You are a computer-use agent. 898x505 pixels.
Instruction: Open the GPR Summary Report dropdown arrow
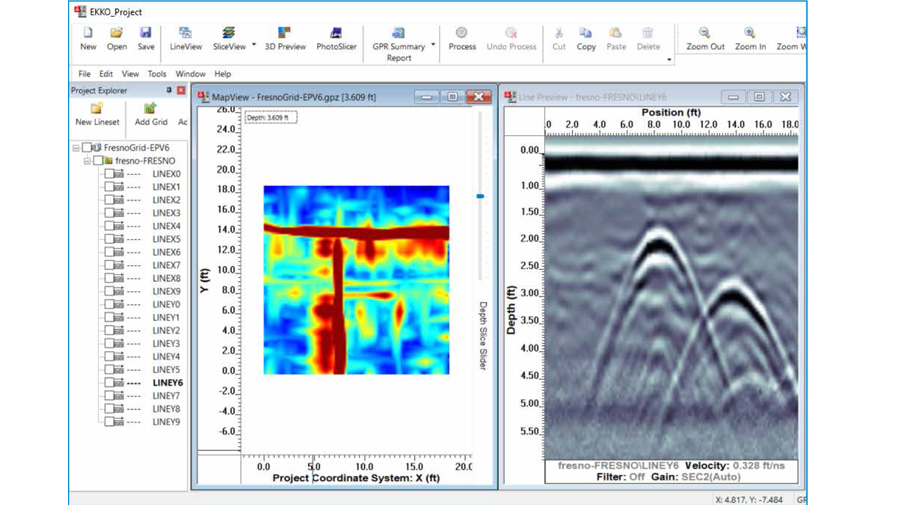tap(433, 45)
